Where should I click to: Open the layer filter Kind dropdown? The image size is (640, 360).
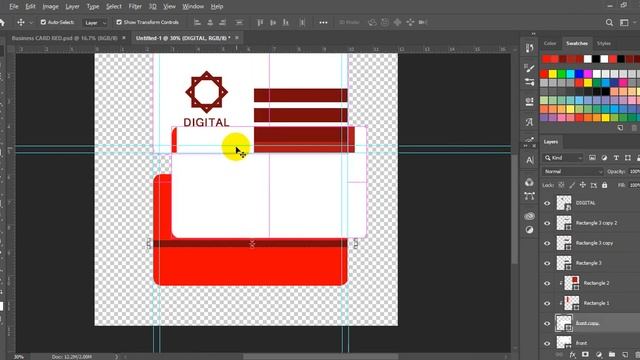pyautogui.click(x=563, y=158)
